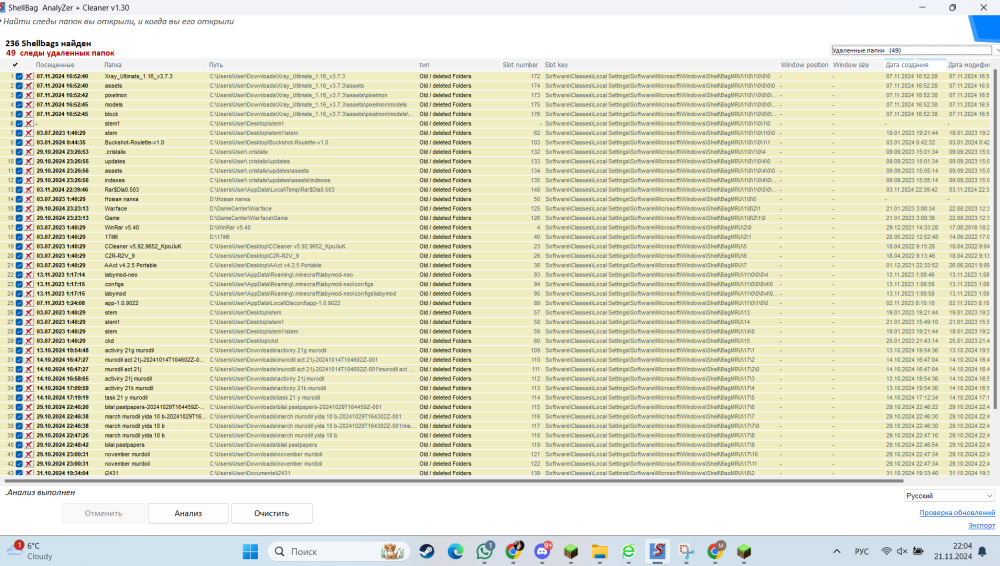
Task: Select the activiry 21k murodil folder cell
Action: [129, 388]
